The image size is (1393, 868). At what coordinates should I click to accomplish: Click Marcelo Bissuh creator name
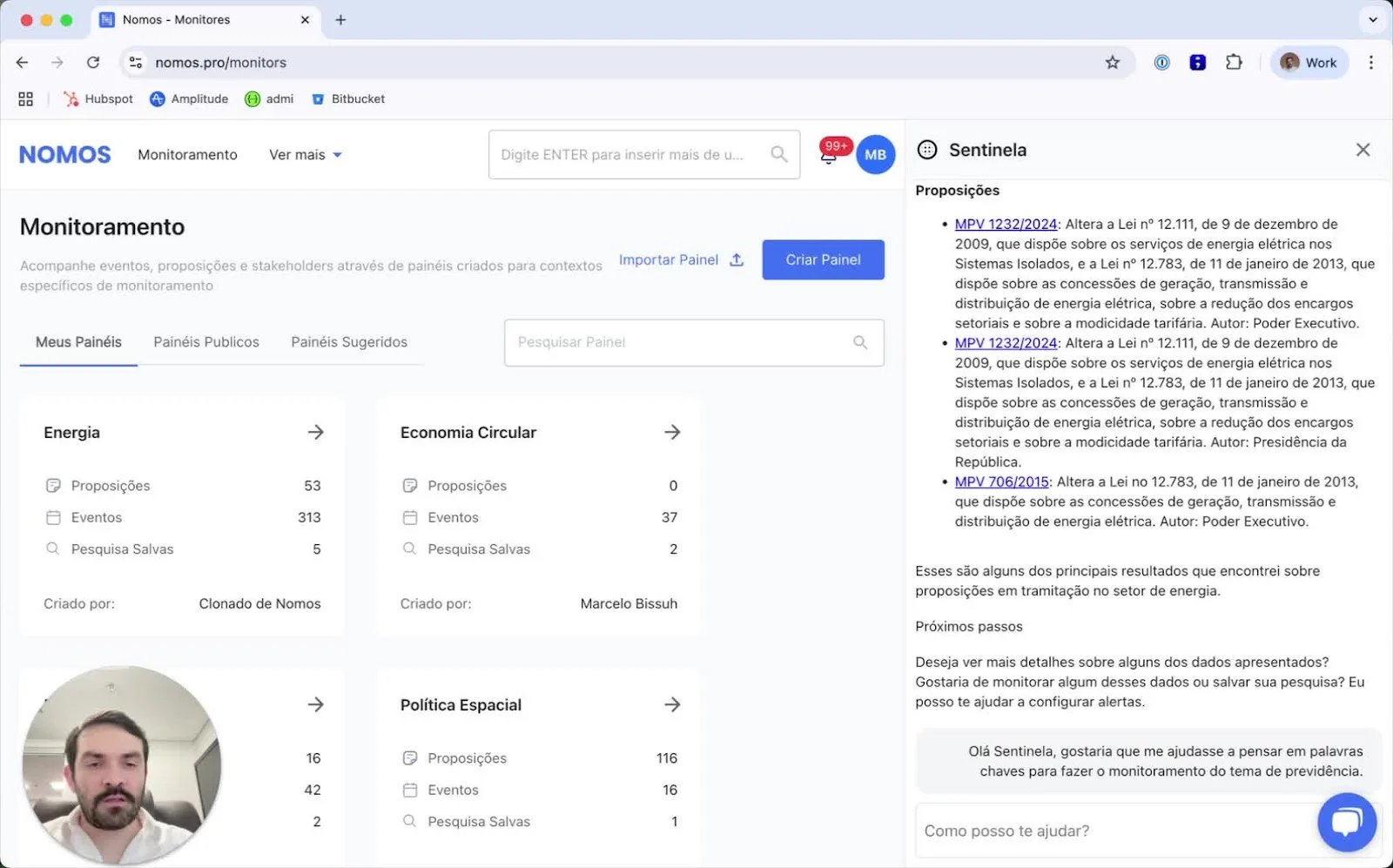tap(629, 603)
